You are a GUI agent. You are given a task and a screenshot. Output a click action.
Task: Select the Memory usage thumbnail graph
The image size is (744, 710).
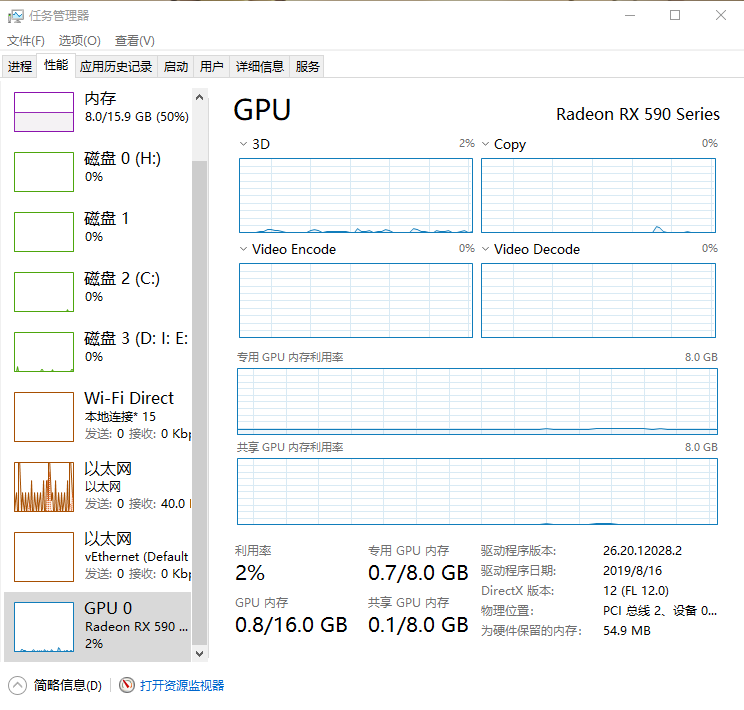click(x=44, y=112)
